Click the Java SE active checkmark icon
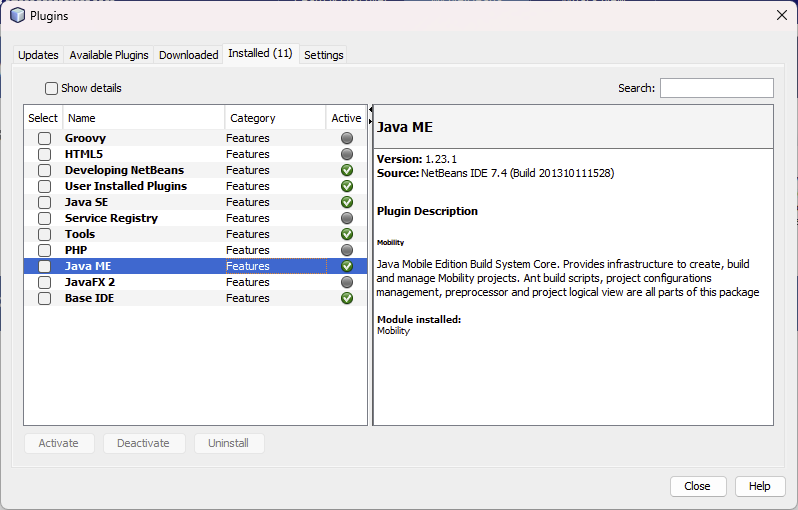The height and width of the screenshot is (510, 798). 347,202
